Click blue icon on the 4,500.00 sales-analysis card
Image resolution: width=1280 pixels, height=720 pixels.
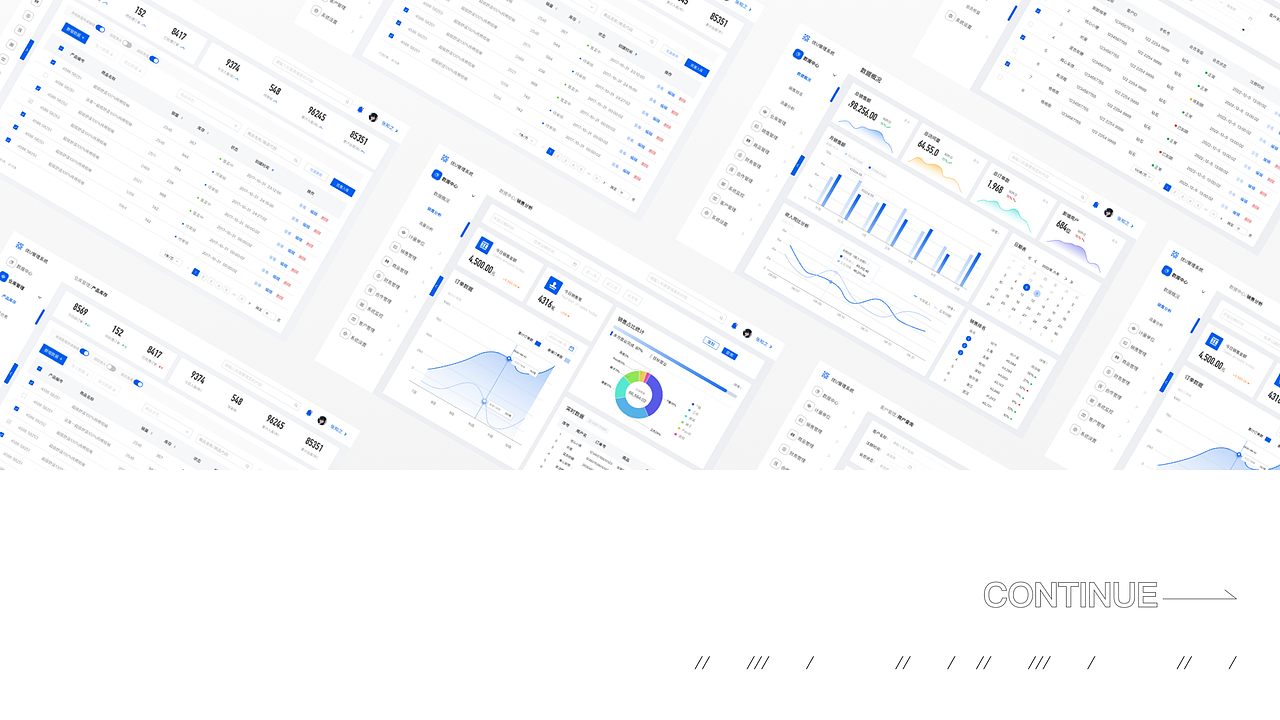484,245
